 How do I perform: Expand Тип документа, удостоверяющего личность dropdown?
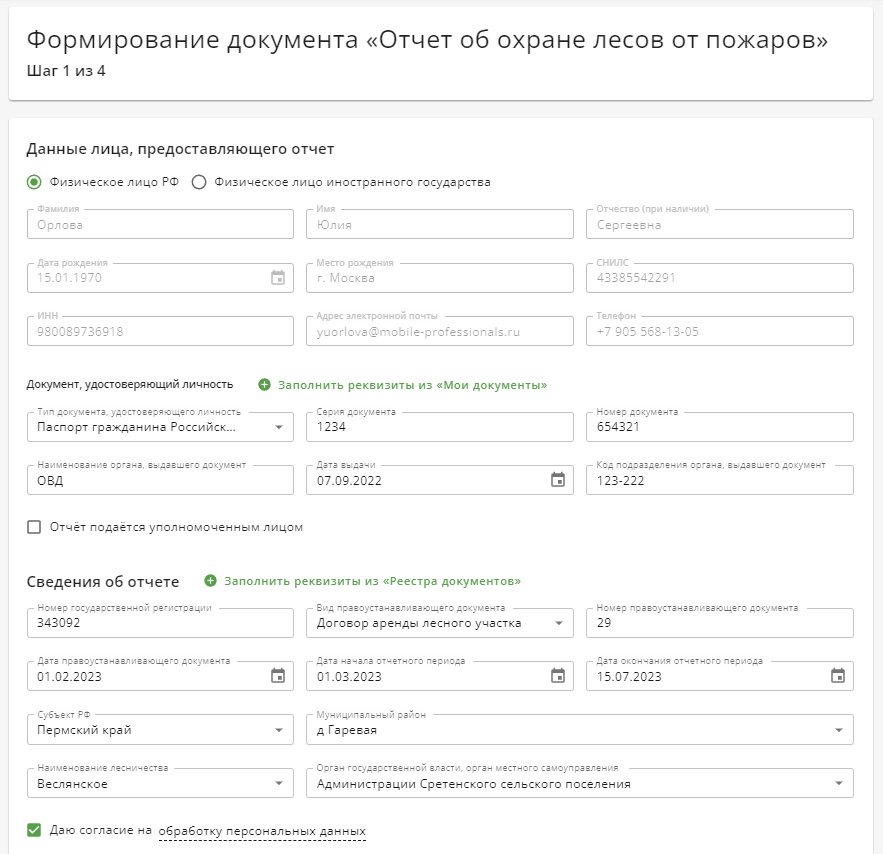[160, 427]
